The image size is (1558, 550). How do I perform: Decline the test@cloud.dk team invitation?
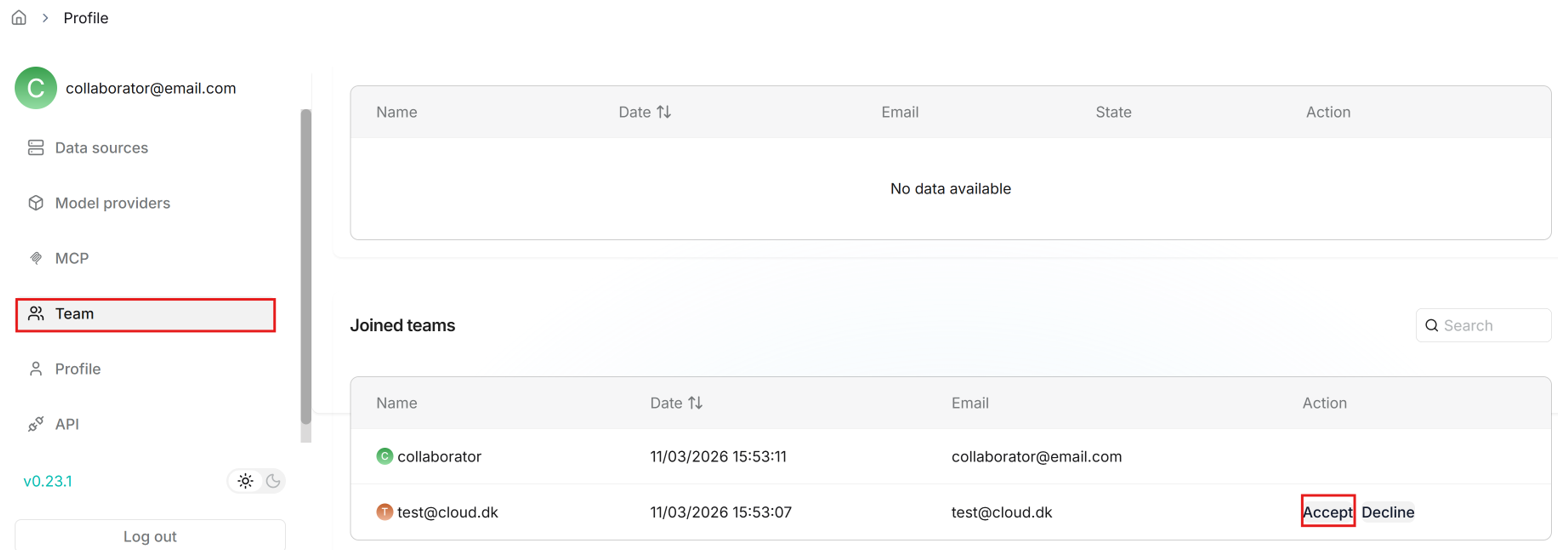[x=1388, y=512]
